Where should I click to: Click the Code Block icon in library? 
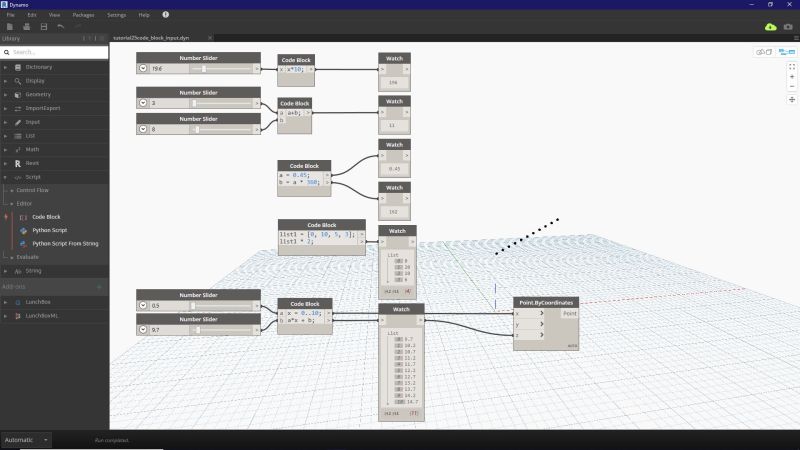[23, 217]
